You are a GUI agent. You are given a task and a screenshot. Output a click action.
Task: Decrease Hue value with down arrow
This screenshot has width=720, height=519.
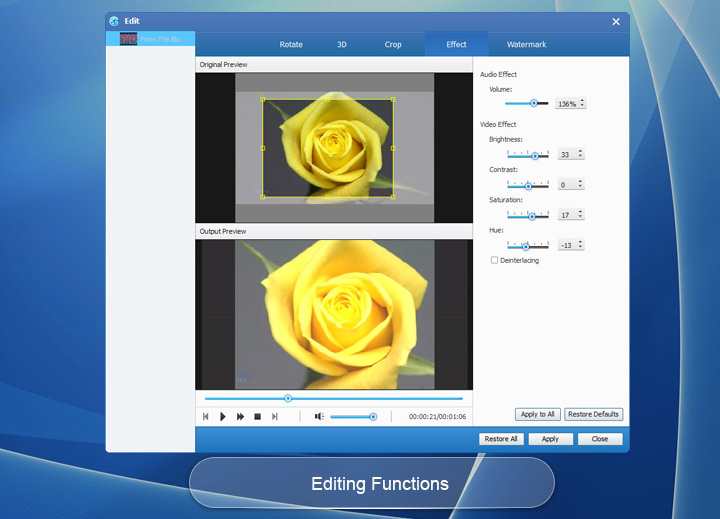pyautogui.click(x=580, y=247)
